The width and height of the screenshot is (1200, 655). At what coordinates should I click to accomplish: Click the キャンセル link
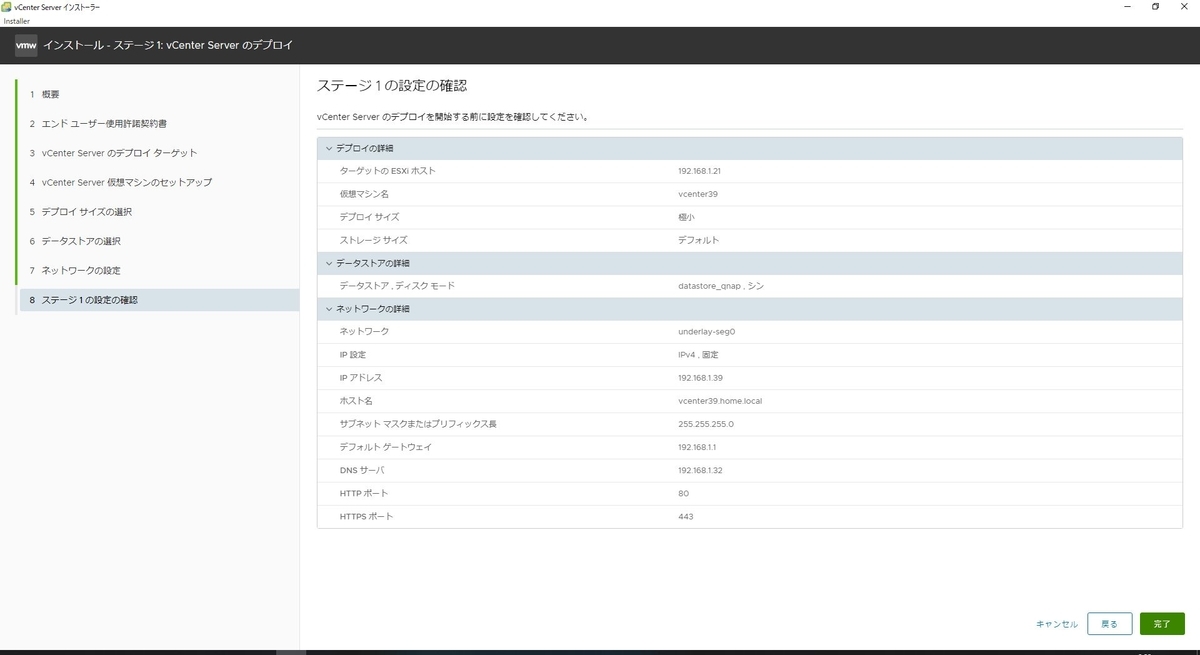[1057, 624]
